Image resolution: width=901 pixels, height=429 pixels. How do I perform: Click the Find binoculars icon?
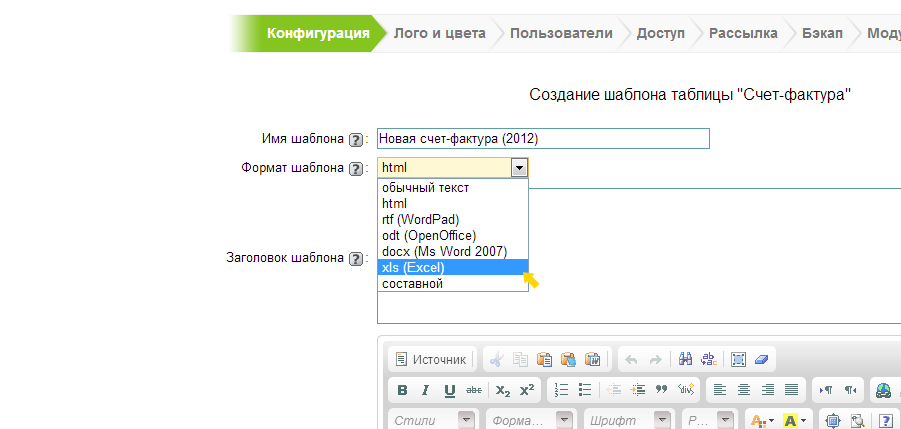tap(686, 359)
